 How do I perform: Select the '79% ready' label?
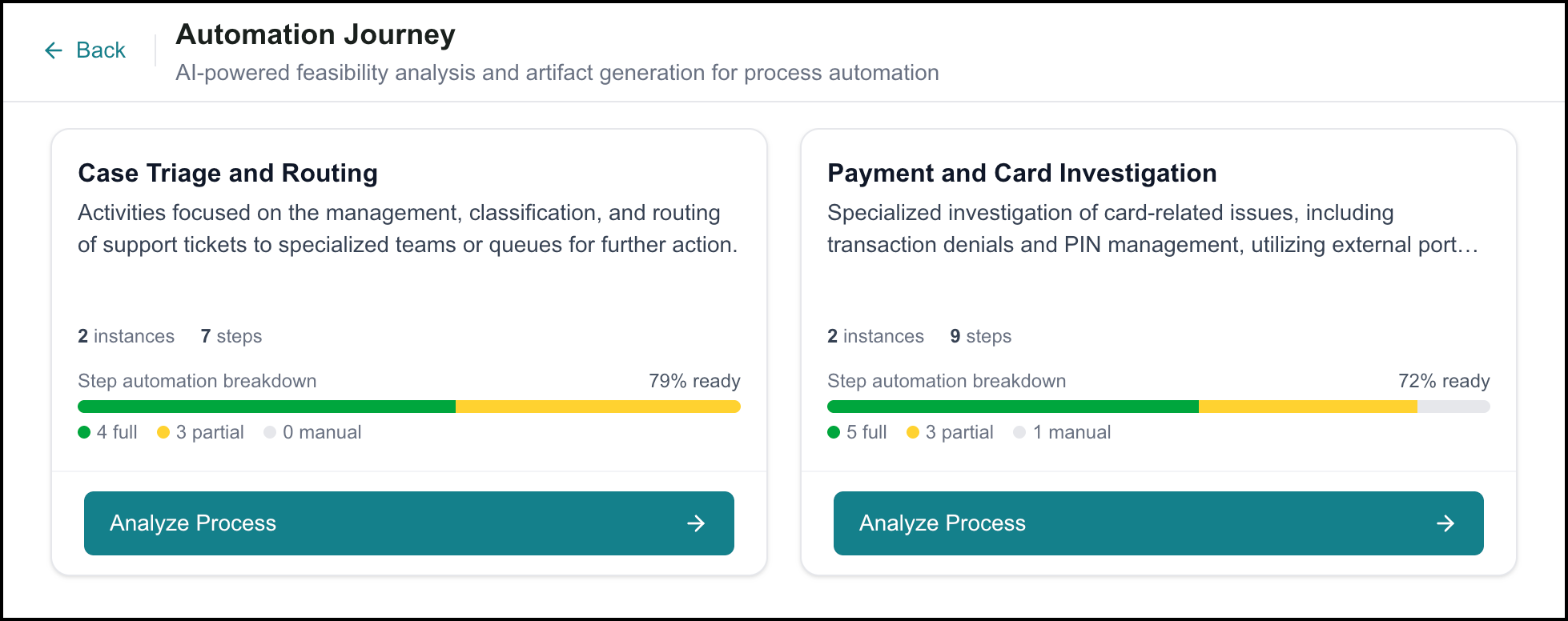[x=694, y=381]
